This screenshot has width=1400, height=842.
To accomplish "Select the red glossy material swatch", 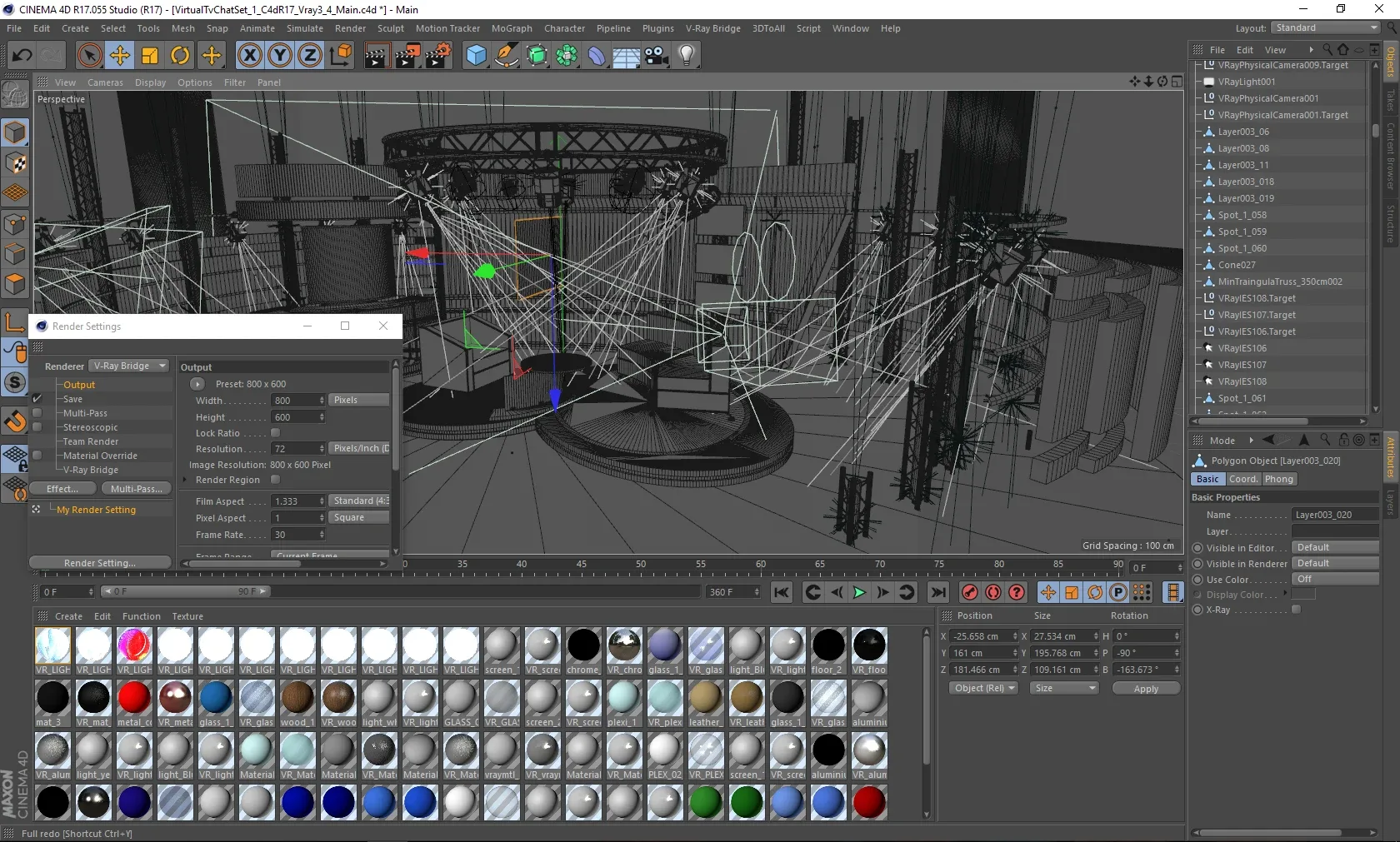I will tap(134, 698).
